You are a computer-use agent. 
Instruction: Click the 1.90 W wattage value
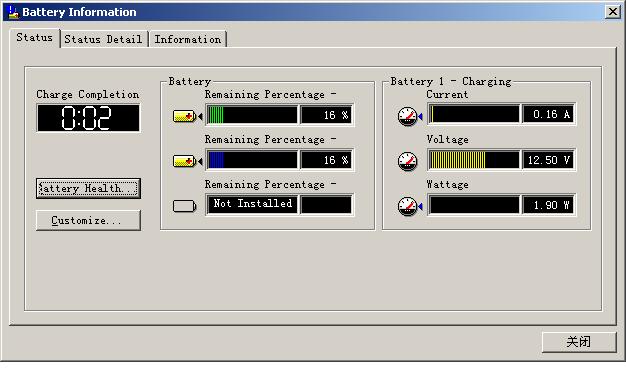point(549,205)
